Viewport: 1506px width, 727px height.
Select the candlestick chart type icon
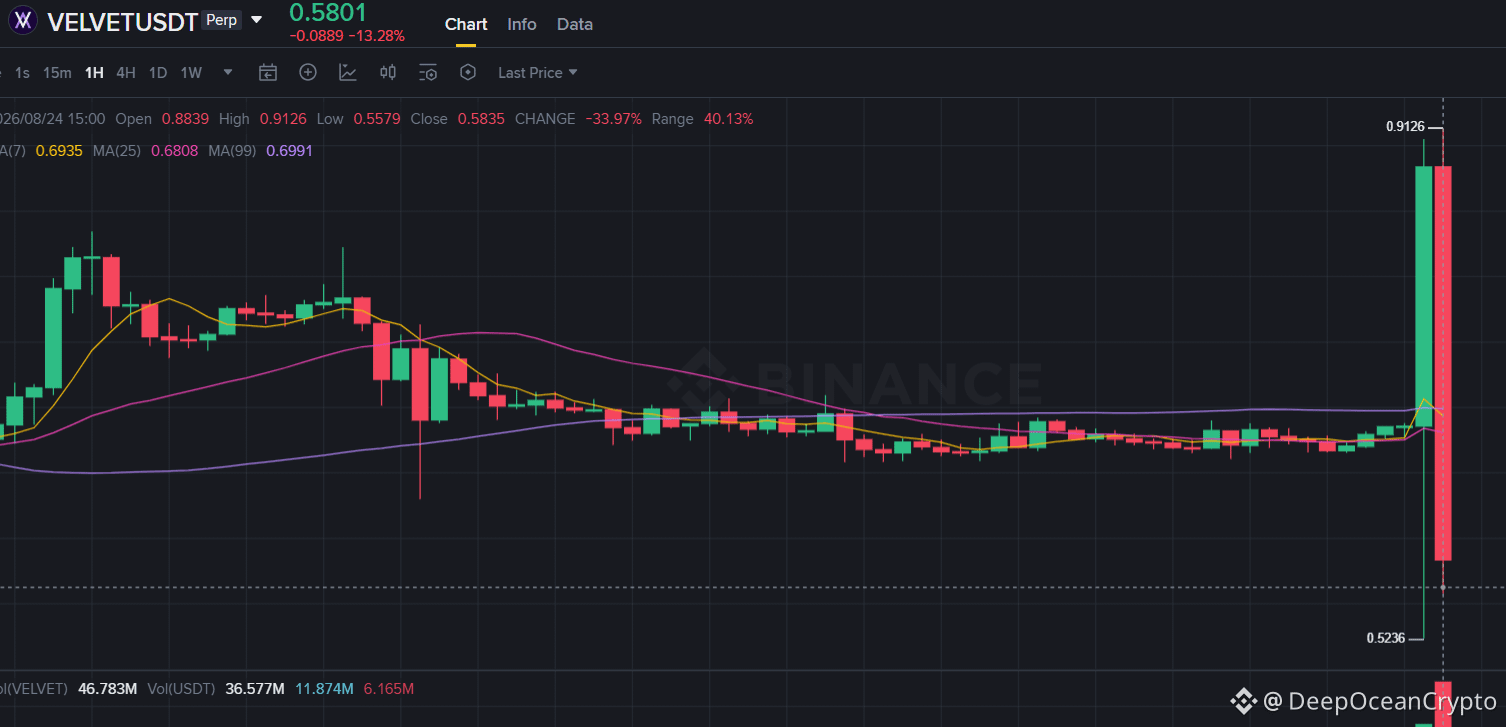tap(388, 72)
